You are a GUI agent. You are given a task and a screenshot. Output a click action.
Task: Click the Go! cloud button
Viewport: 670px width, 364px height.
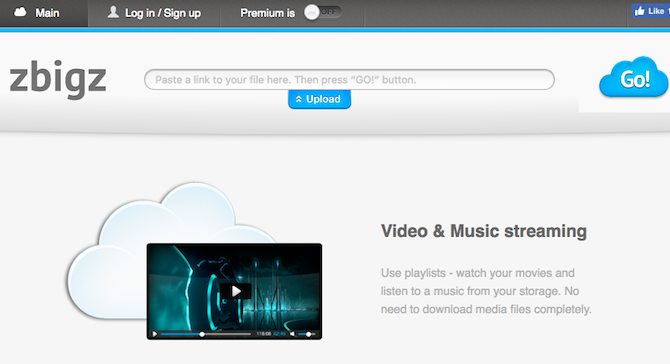(x=634, y=78)
